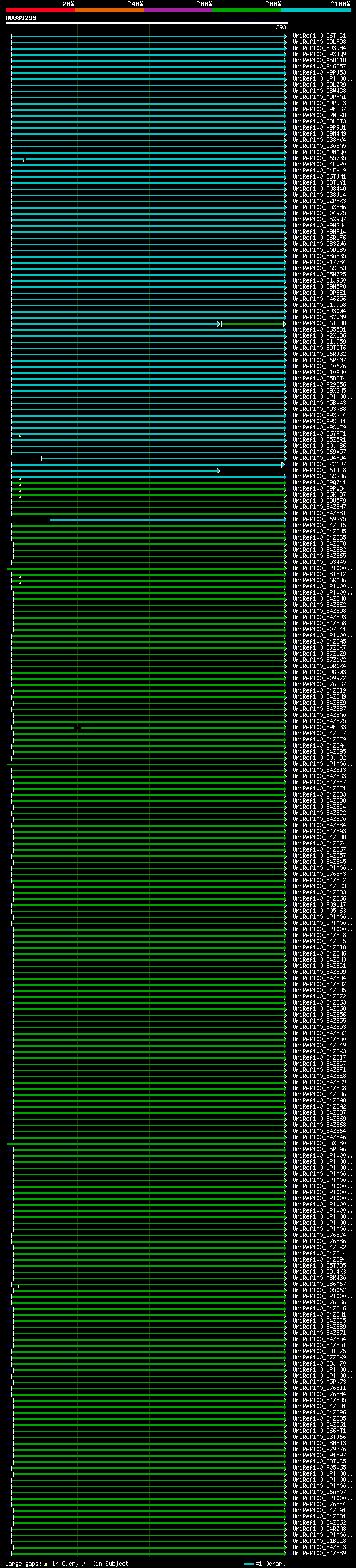
Task: Open hit UniRef100_P29356
Action: coord(319,385)
